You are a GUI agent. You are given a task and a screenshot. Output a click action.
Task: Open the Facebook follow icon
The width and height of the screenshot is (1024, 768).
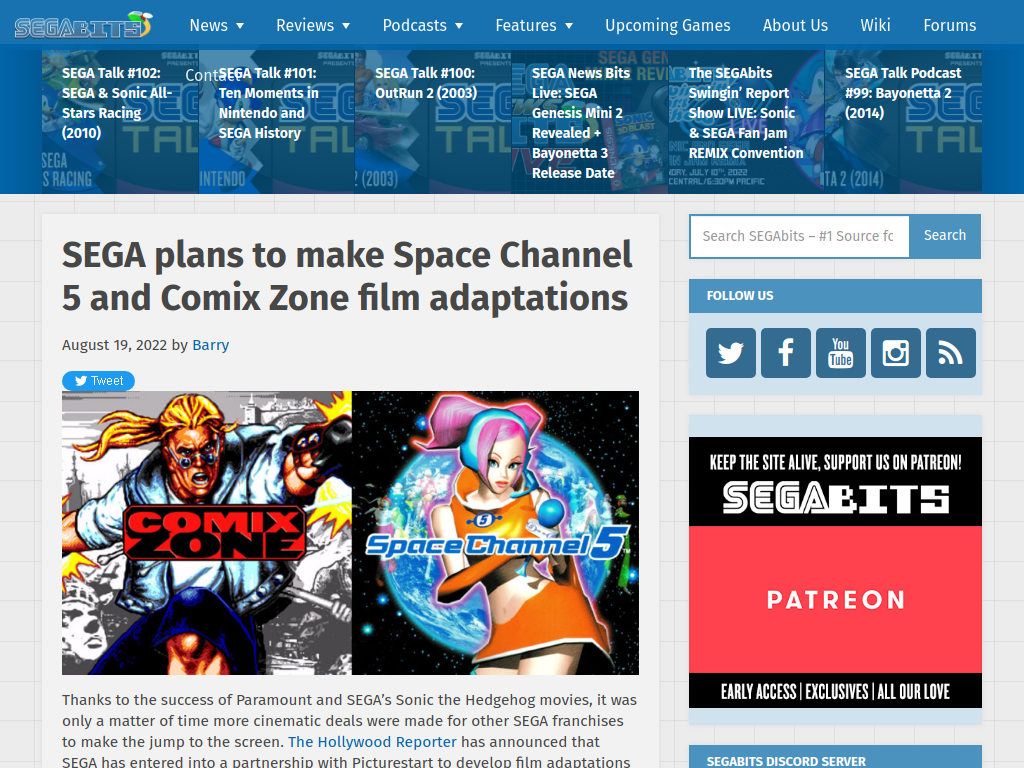pos(786,353)
